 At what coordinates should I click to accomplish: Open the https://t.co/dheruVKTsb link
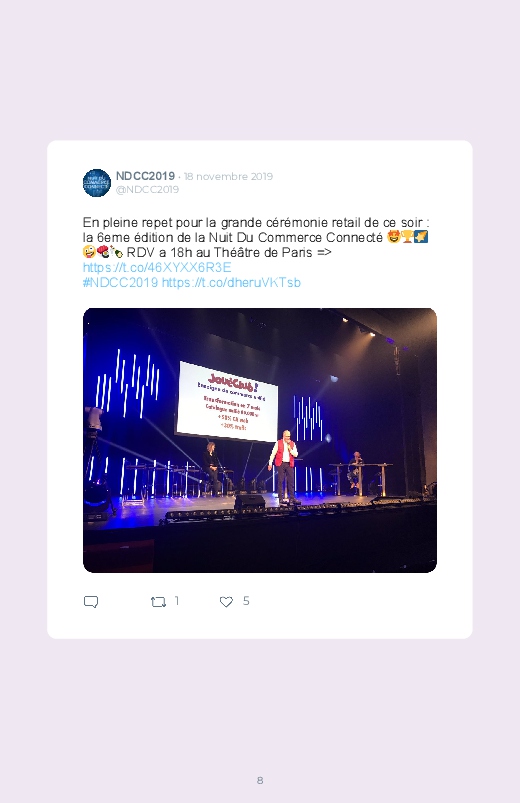point(231,282)
